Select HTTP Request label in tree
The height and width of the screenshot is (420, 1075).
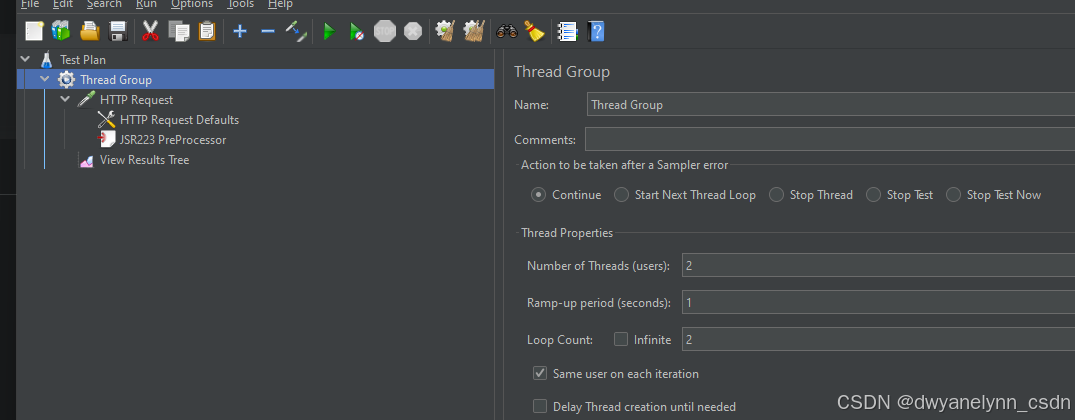(136, 99)
